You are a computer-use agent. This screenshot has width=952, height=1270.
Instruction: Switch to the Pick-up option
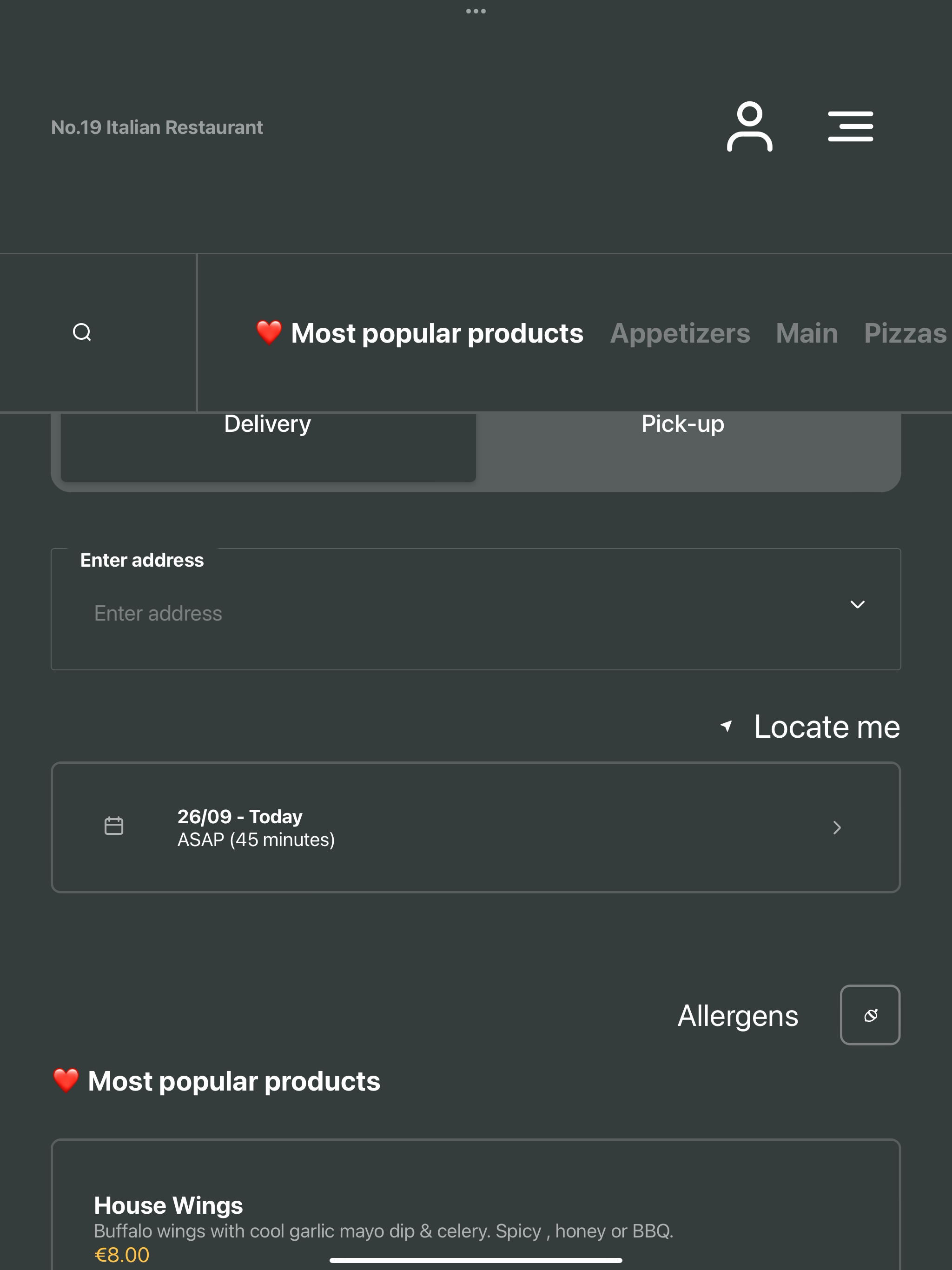(683, 424)
